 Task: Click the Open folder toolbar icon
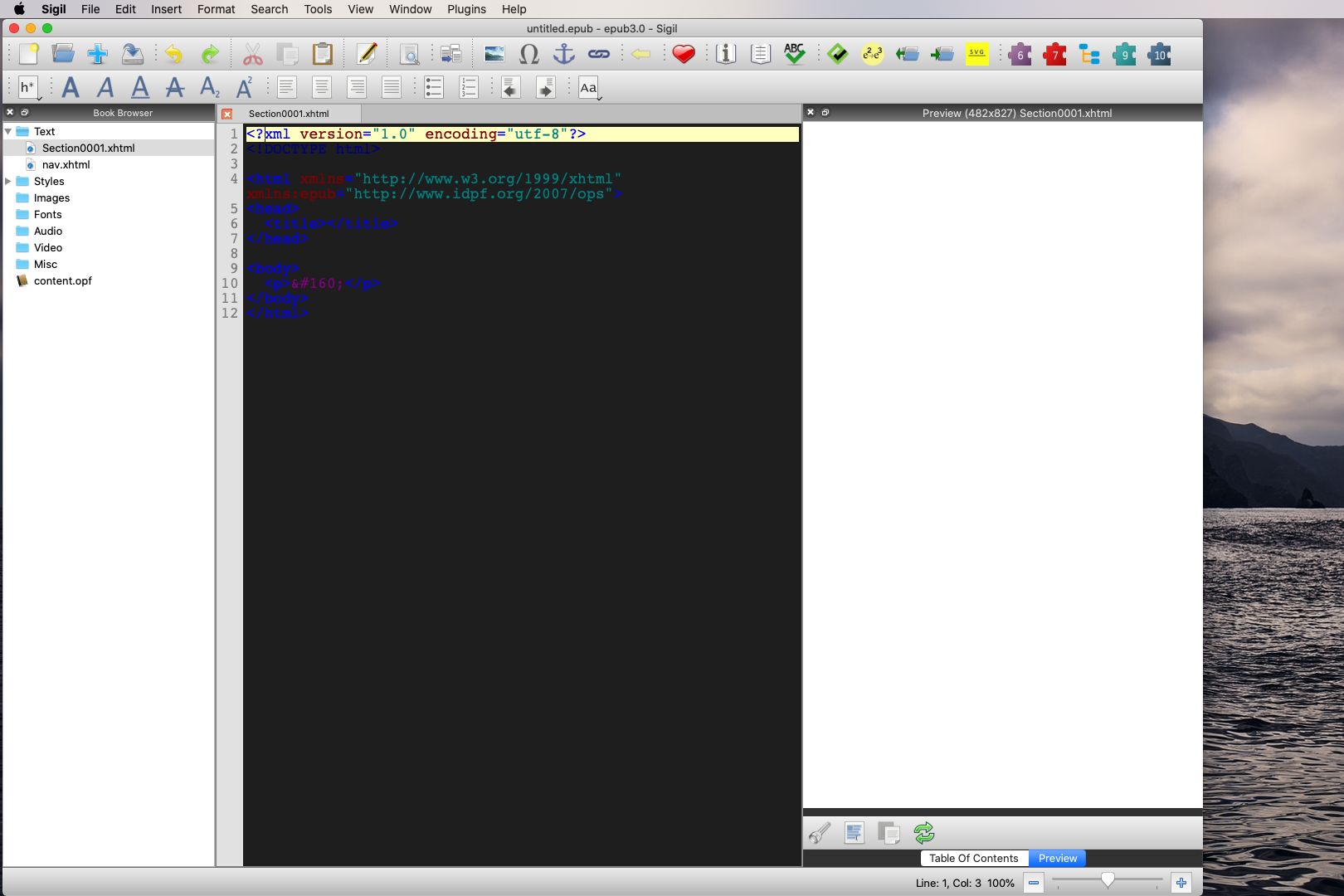63,55
